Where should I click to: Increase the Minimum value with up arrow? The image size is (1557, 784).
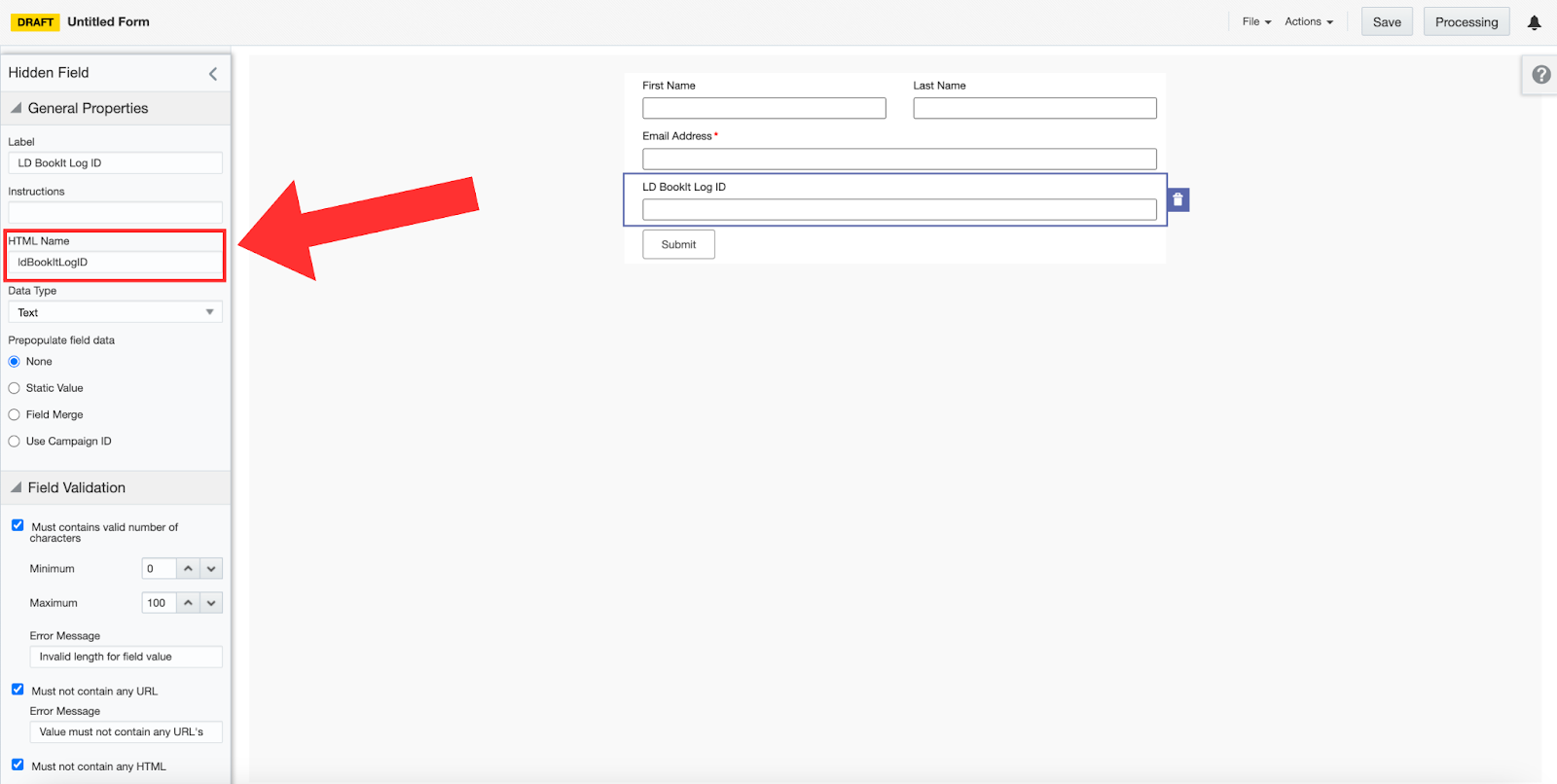tap(188, 569)
